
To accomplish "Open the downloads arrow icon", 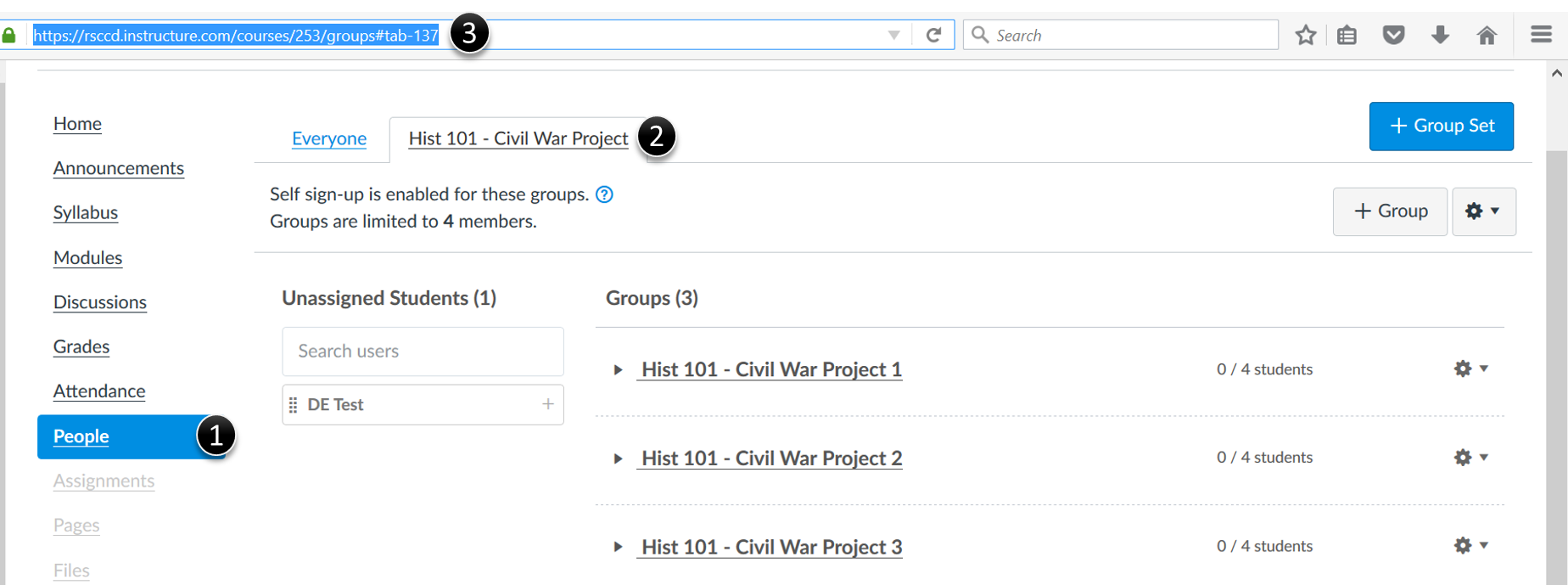I will point(1440,35).
